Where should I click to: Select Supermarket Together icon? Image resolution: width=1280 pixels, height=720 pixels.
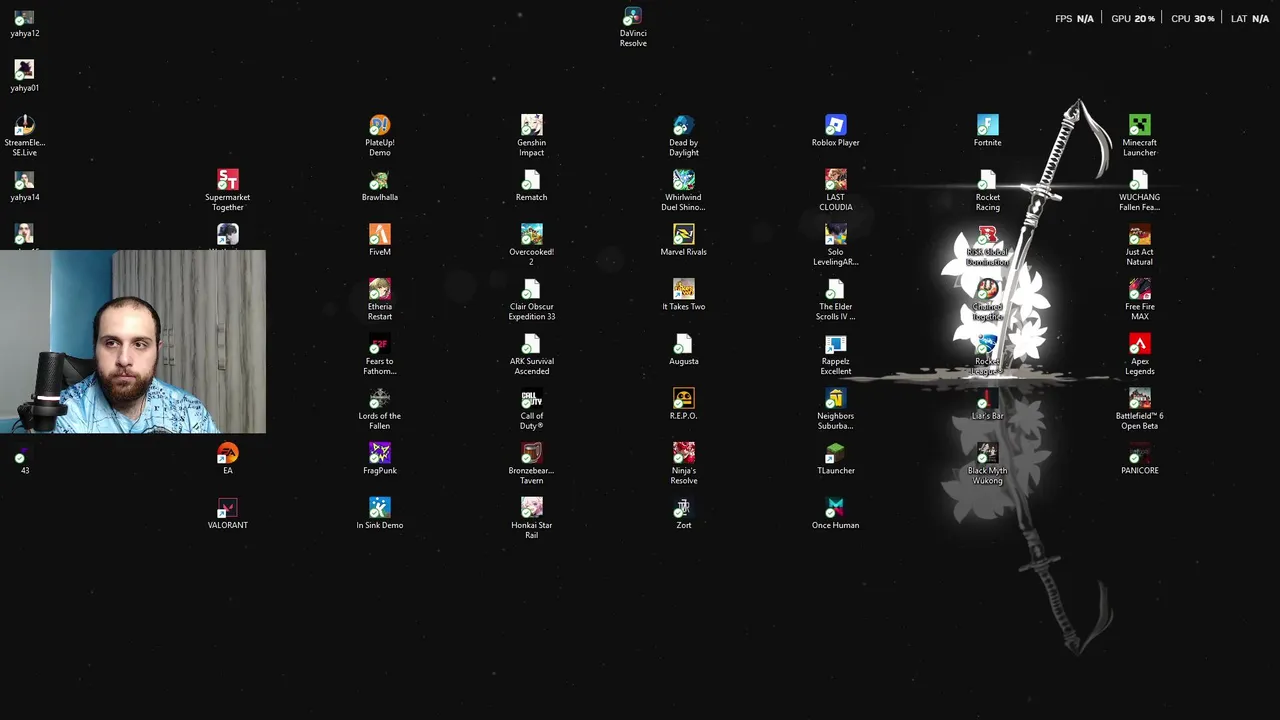tap(228, 190)
